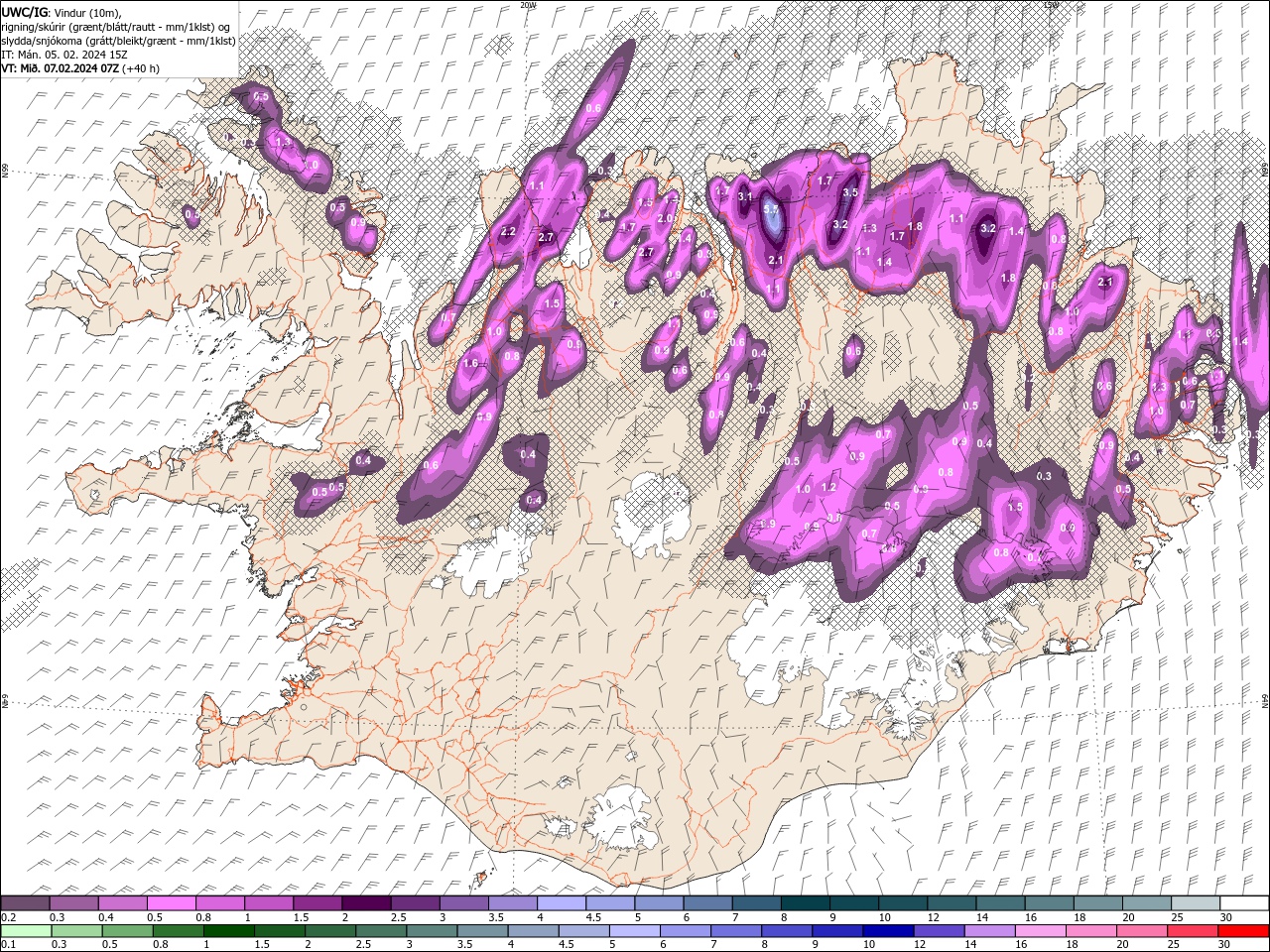Click the 'slydda/snjókoma' legend description line
1270x952 pixels.
[119, 41]
